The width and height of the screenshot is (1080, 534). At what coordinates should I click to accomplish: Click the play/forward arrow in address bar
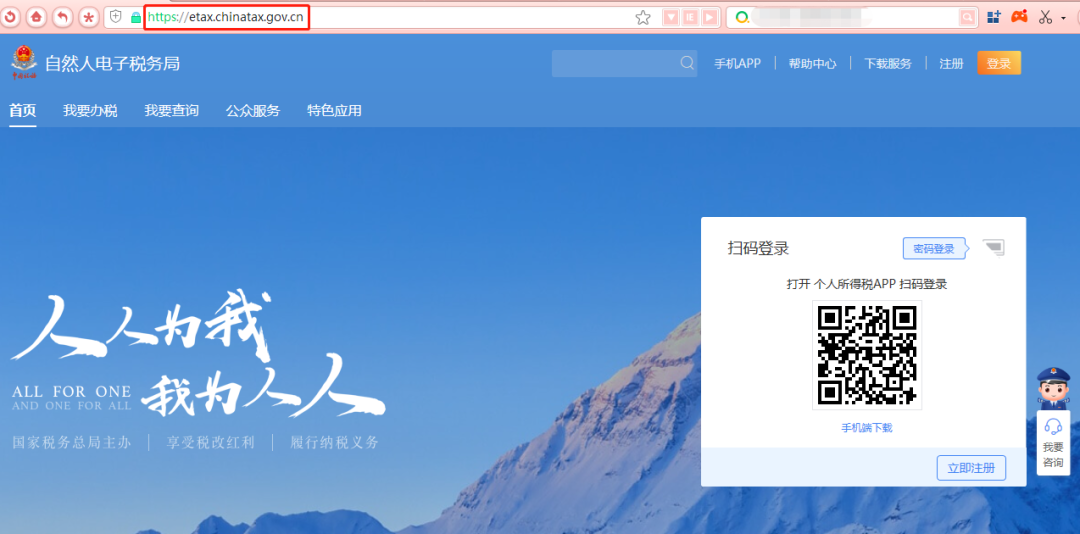click(x=709, y=18)
